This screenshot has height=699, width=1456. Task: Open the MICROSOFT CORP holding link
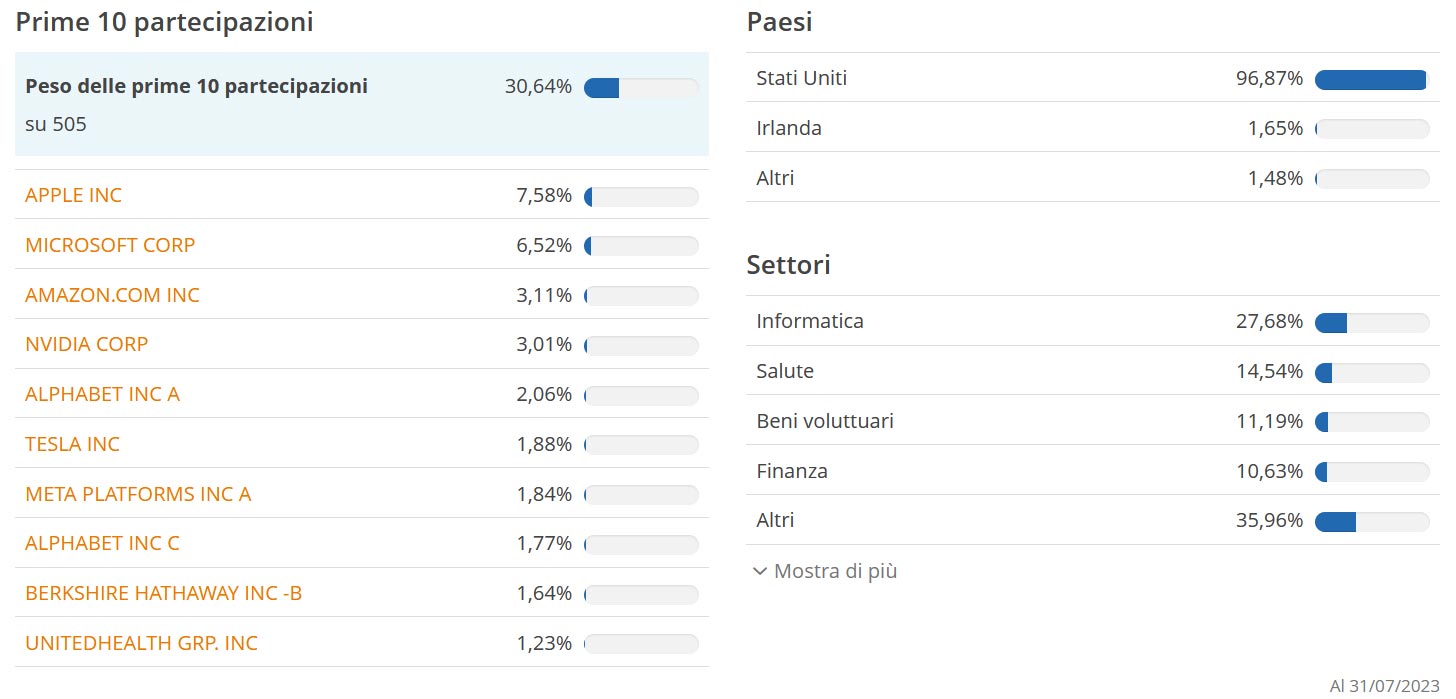110,245
